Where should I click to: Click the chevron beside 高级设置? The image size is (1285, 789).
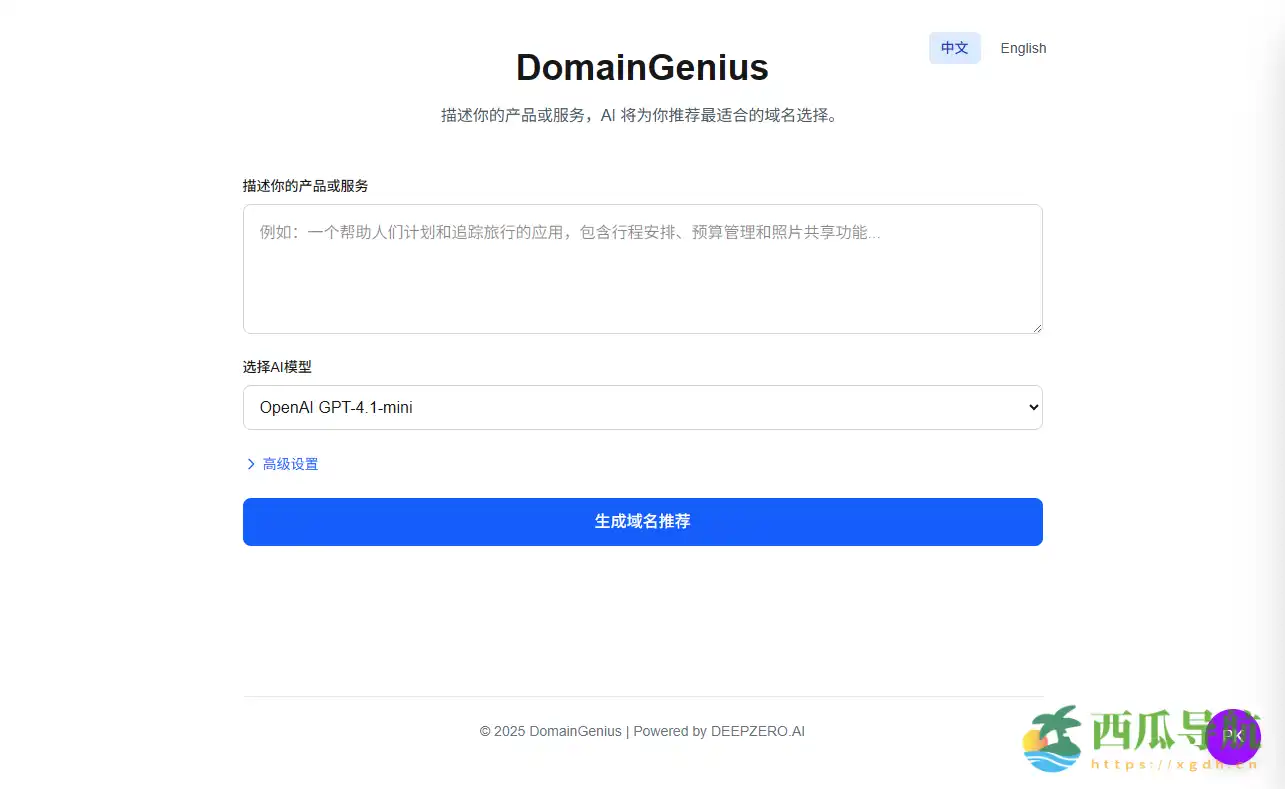[251, 463]
